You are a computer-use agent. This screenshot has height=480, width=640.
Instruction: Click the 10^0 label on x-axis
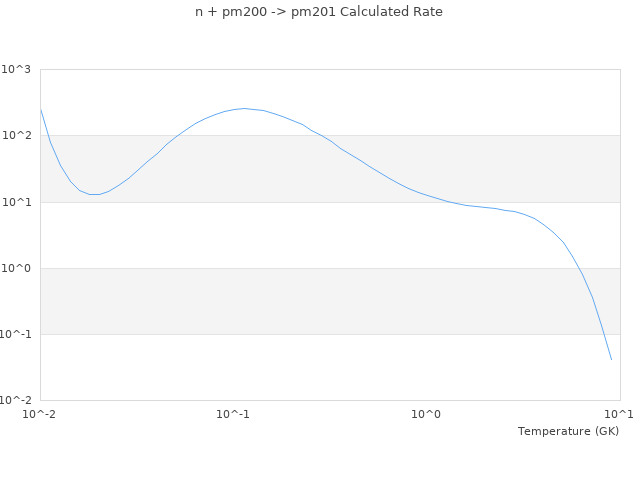[x=426, y=414]
